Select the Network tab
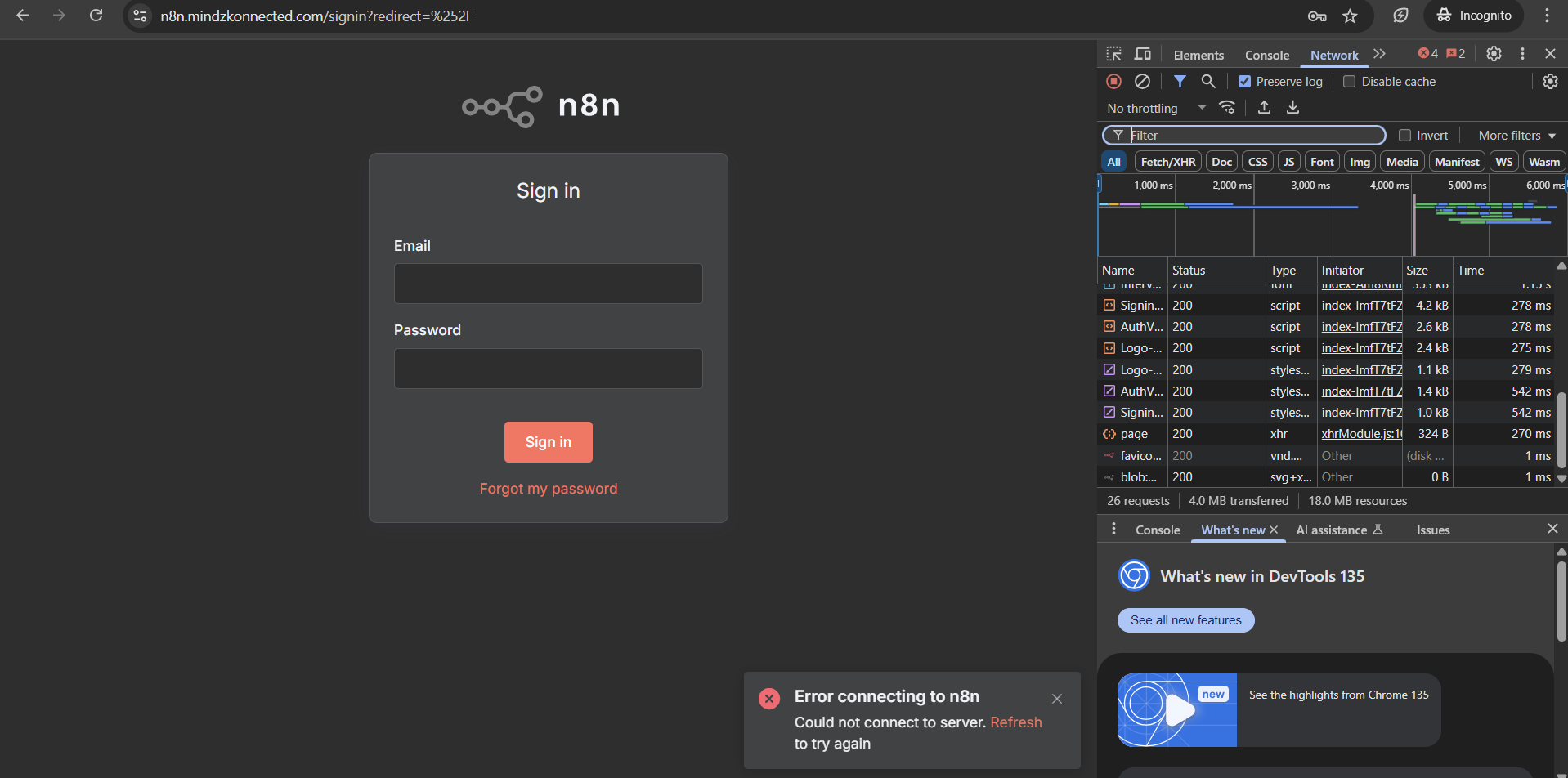 [1334, 55]
